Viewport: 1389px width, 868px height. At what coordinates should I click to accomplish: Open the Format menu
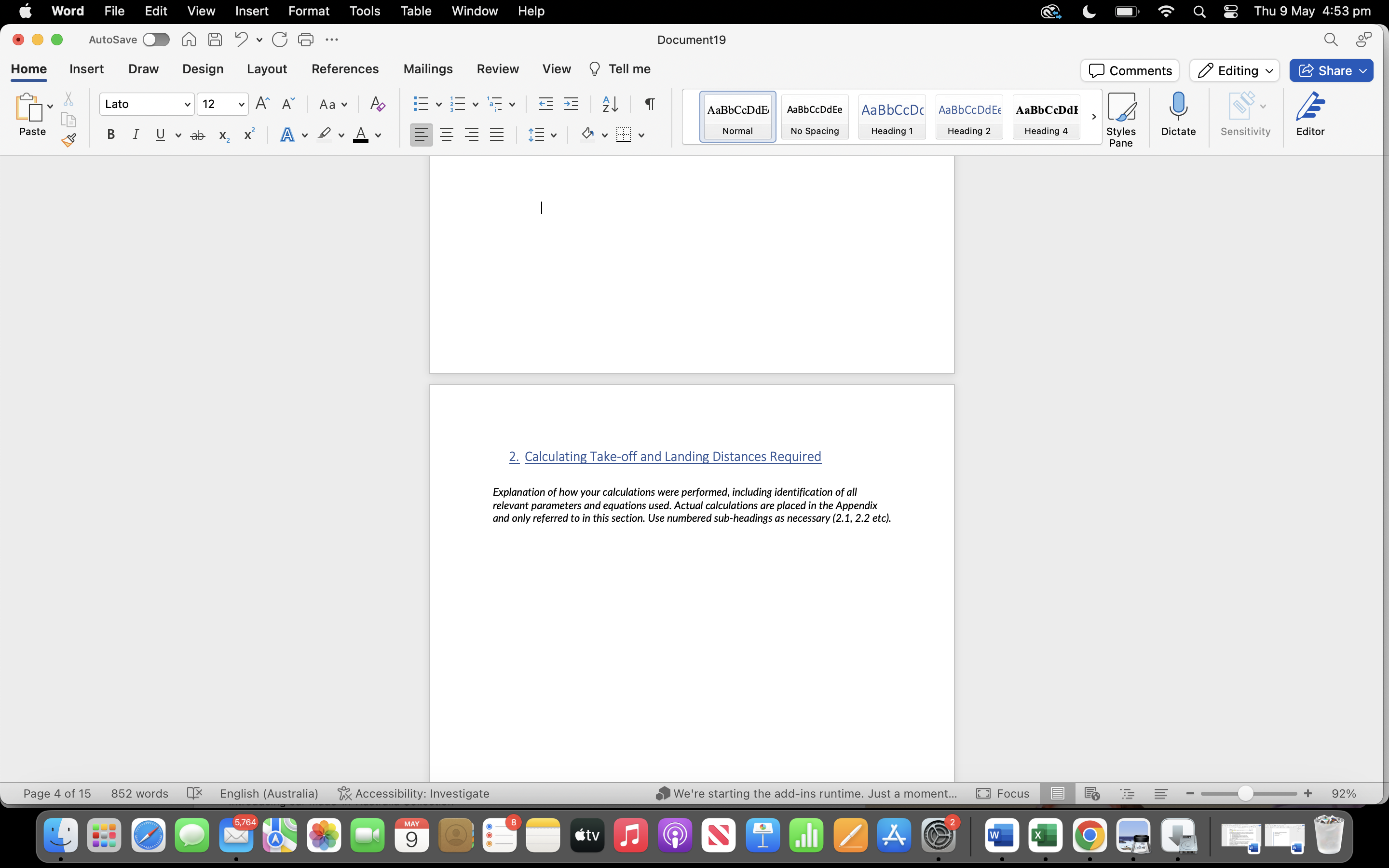coord(309,11)
